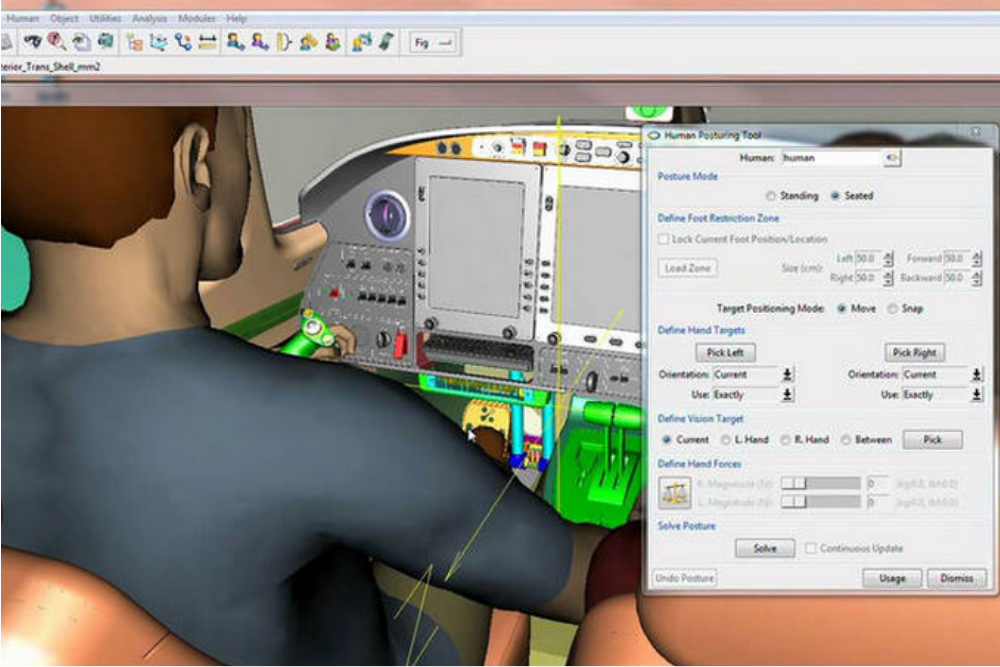Click the Pick Left hand target button
1000x667 pixels.
point(725,353)
